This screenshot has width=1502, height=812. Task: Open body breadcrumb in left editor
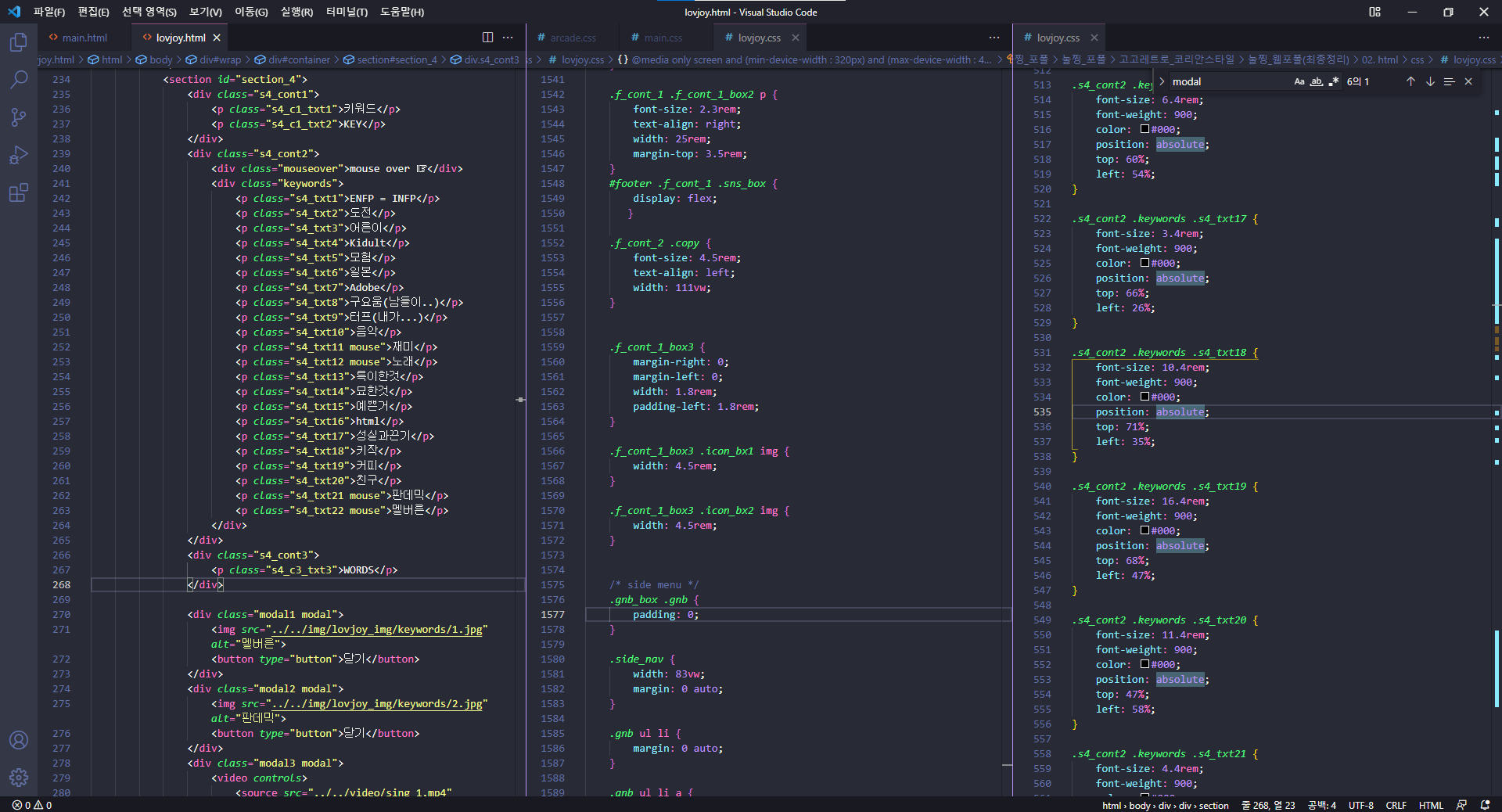tap(154, 59)
